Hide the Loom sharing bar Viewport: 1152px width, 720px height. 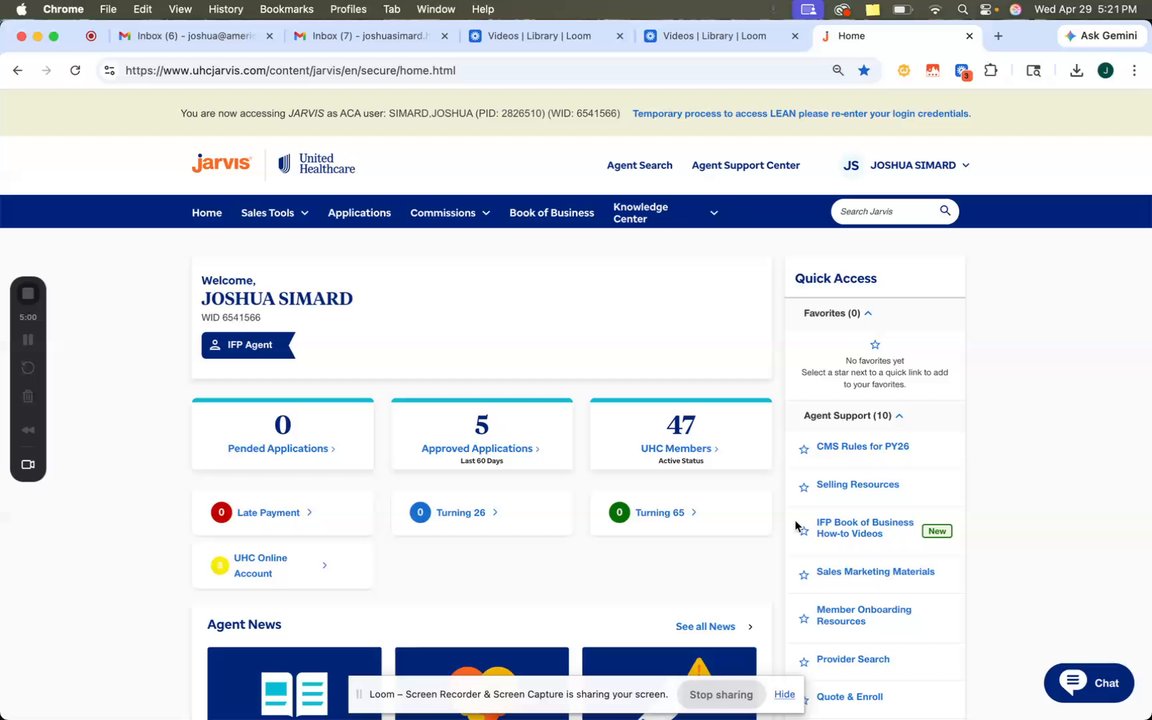[x=784, y=694]
